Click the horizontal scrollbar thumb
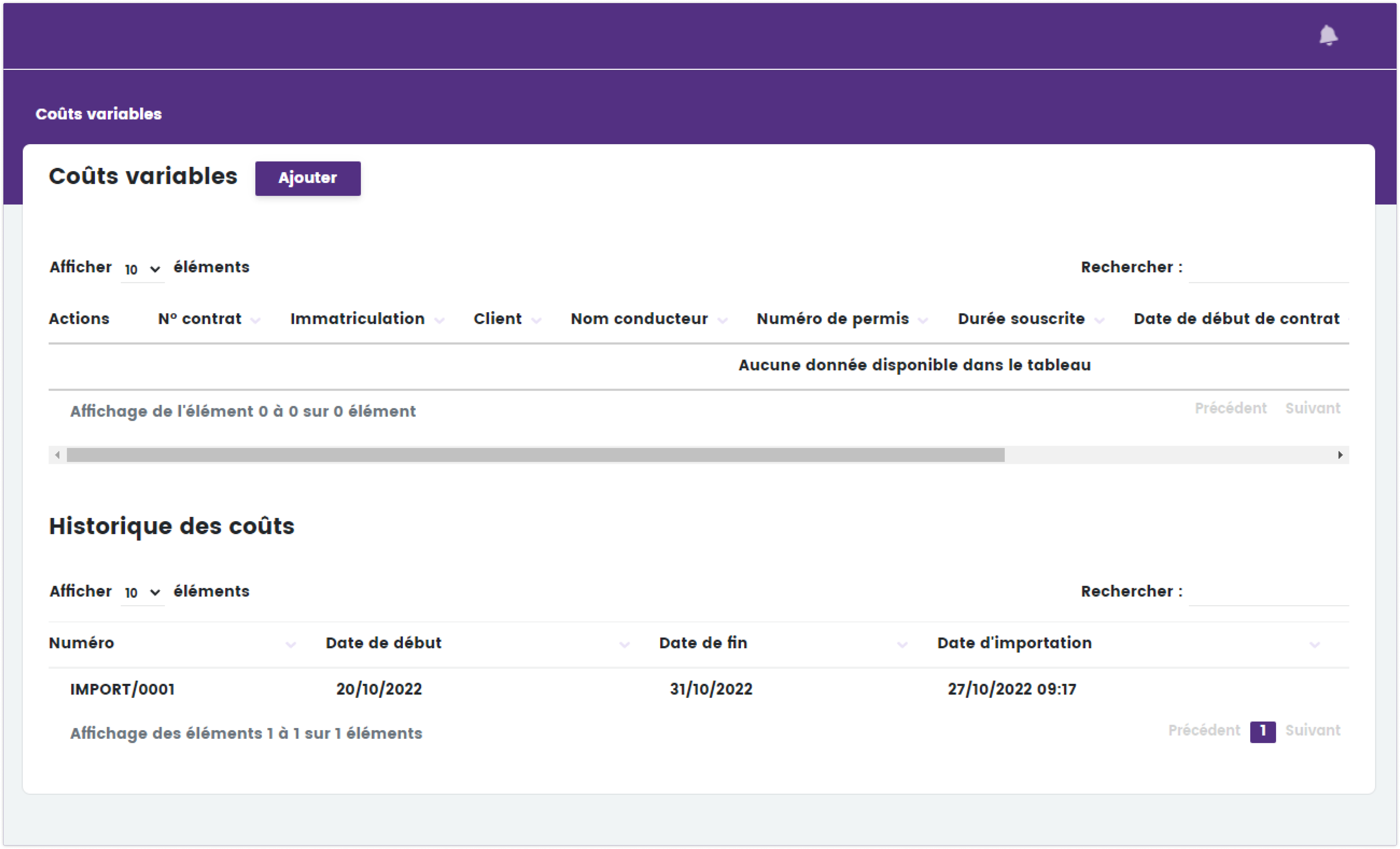This screenshot has height=849, width=1400. click(x=535, y=455)
